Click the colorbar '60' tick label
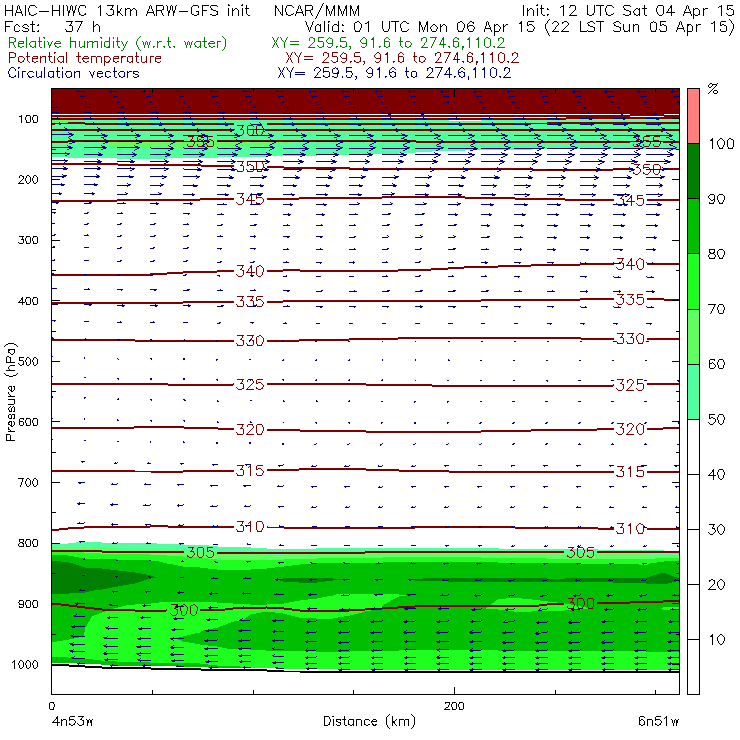Viewport: 740px width, 740px height. 716,364
